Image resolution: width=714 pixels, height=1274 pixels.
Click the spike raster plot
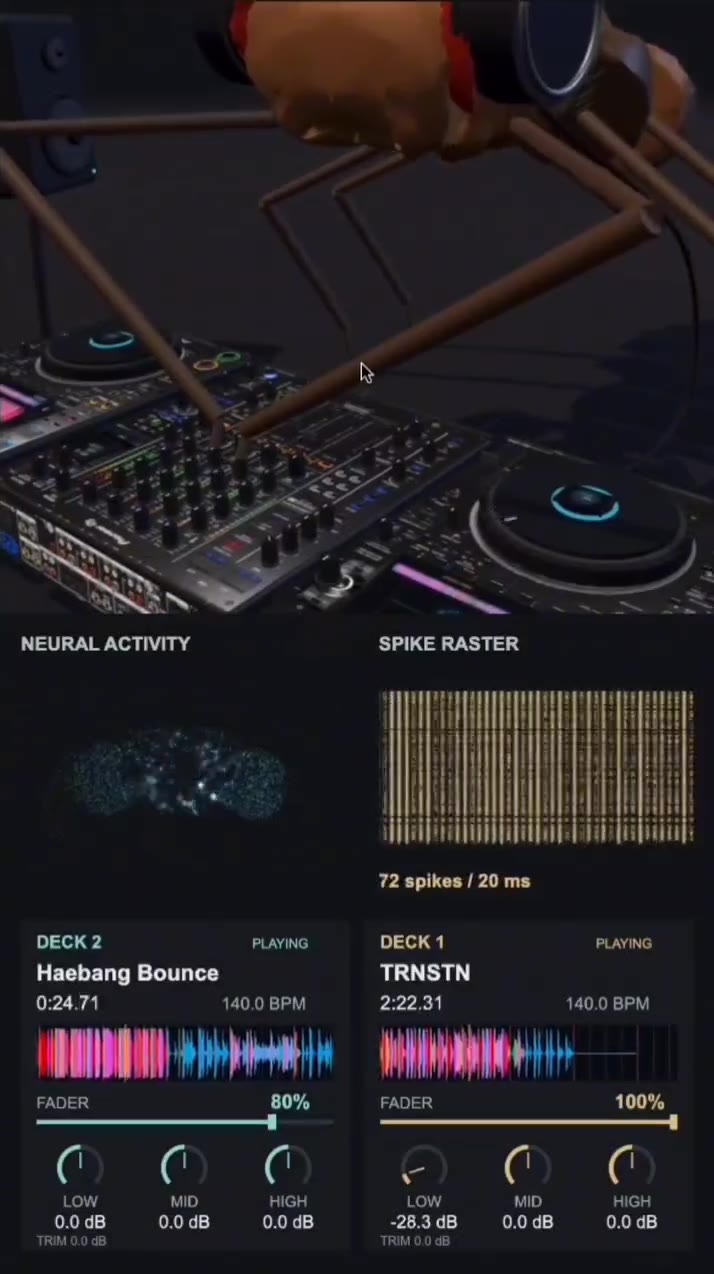pos(537,767)
